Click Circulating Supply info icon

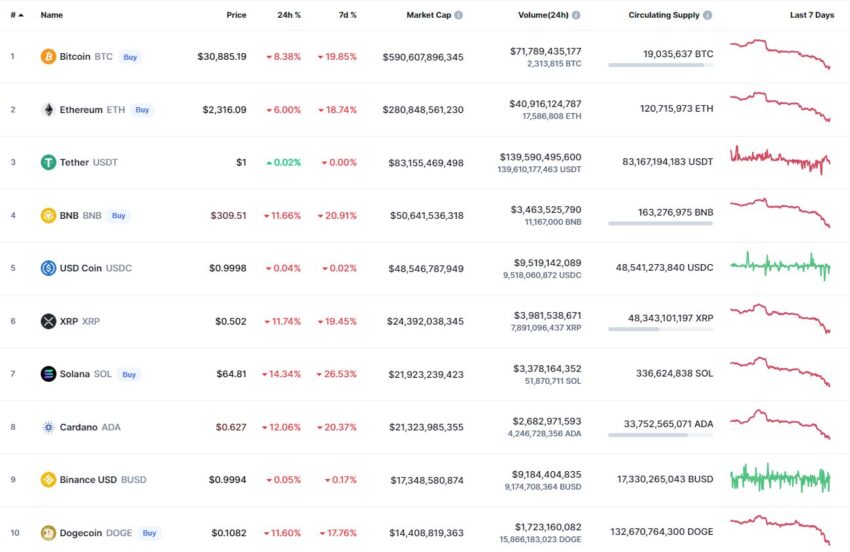click(x=707, y=15)
